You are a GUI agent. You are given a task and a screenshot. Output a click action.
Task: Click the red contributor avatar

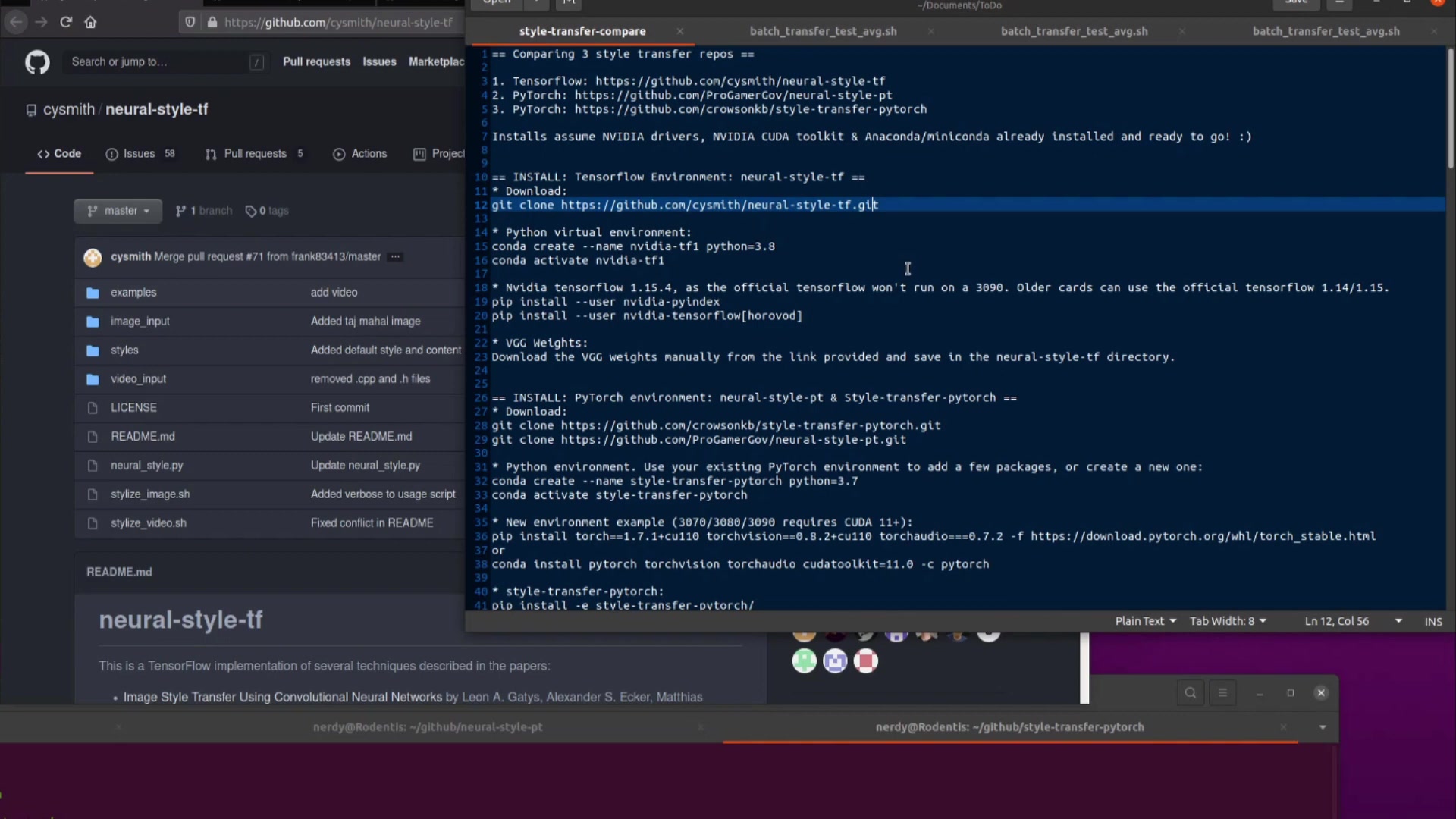click(866, 661)
